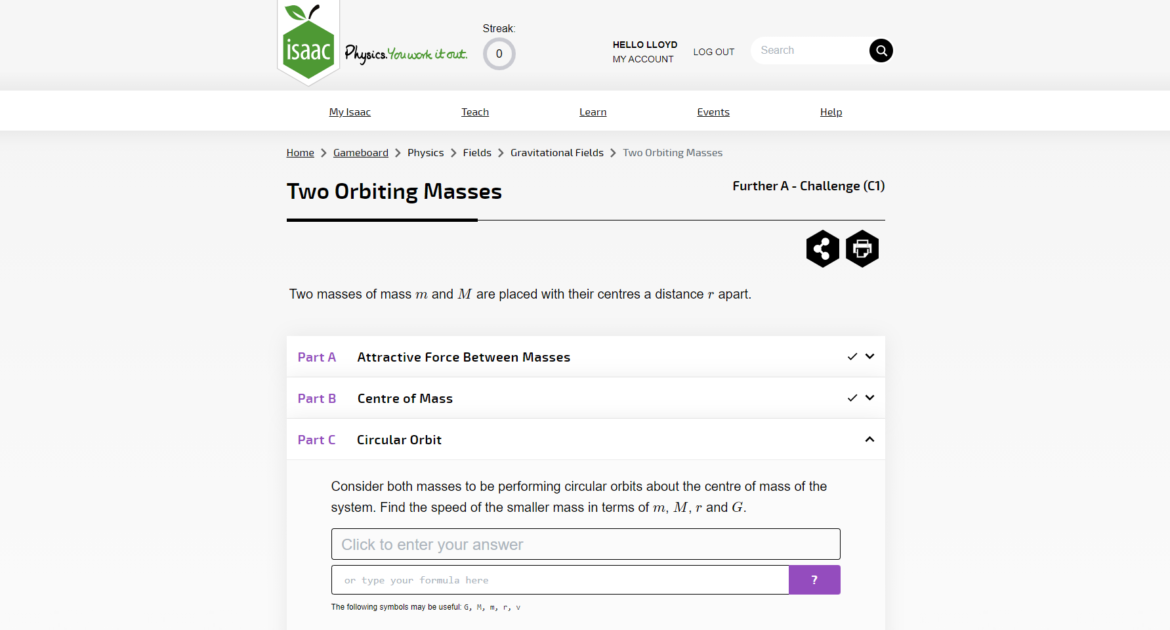The height and width of the screenshot is (630, 1170).
Task: Click the checkmark on the Part B row
Action: click(851, 398)
